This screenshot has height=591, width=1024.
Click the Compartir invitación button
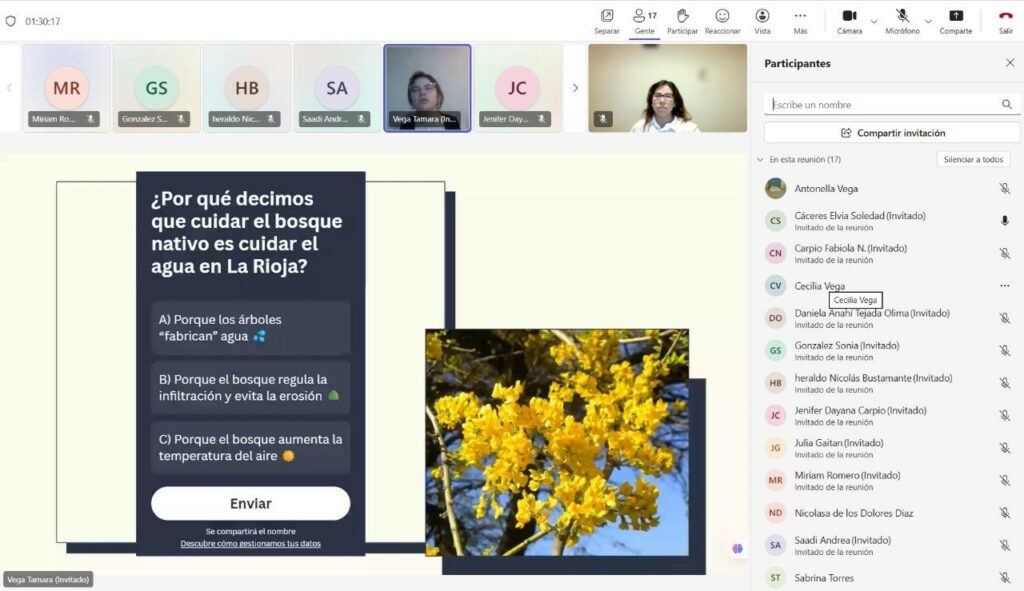tap(892, 133)
